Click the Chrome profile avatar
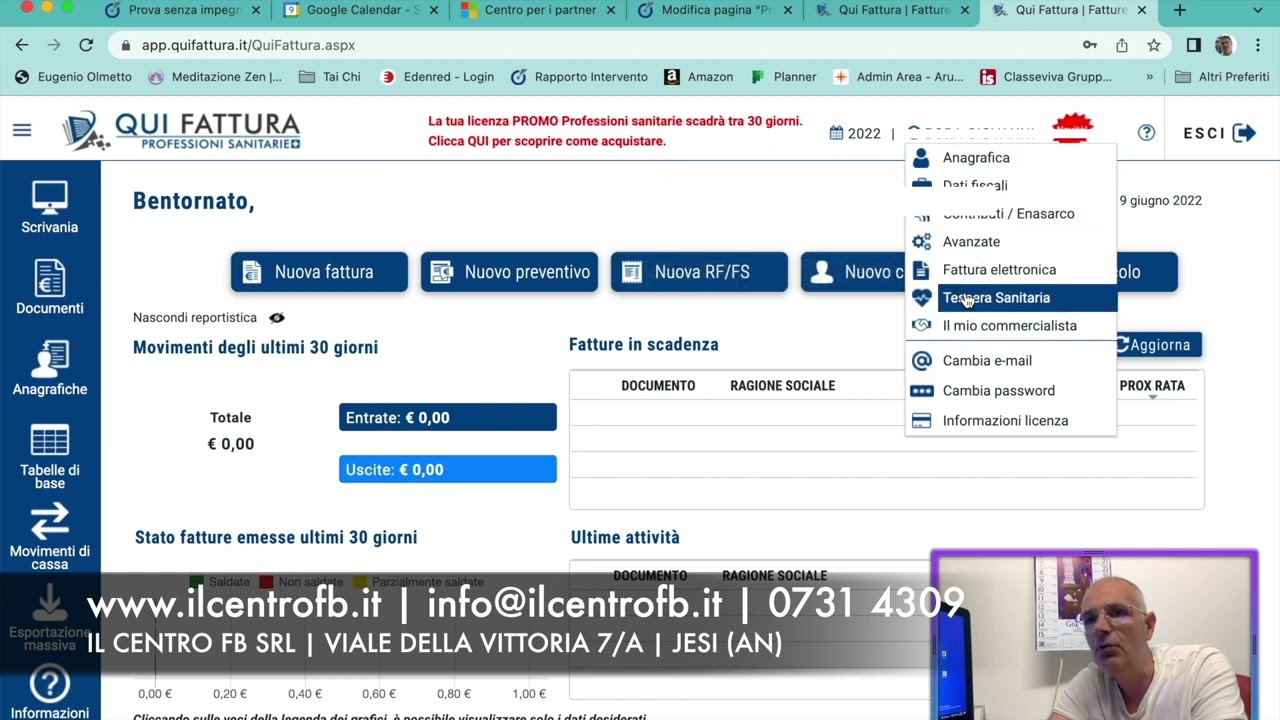This screenshot has width=1280, height=720. pos(1224,45)
